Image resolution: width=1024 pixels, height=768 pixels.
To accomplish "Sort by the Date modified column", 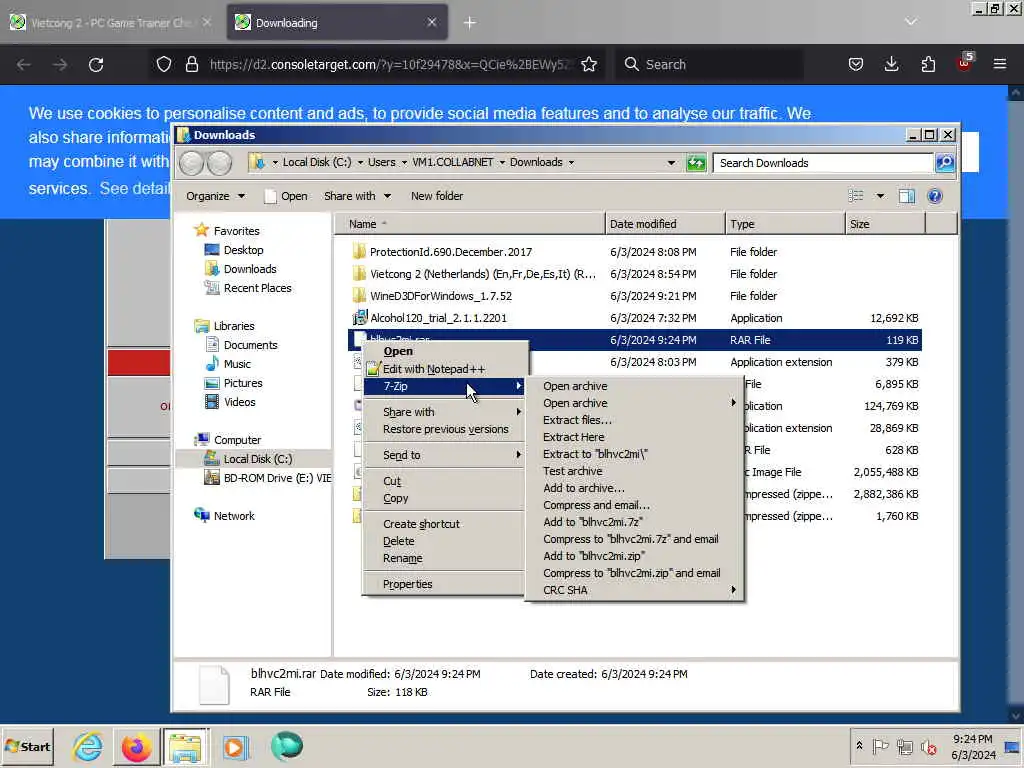I will [665, 224].
